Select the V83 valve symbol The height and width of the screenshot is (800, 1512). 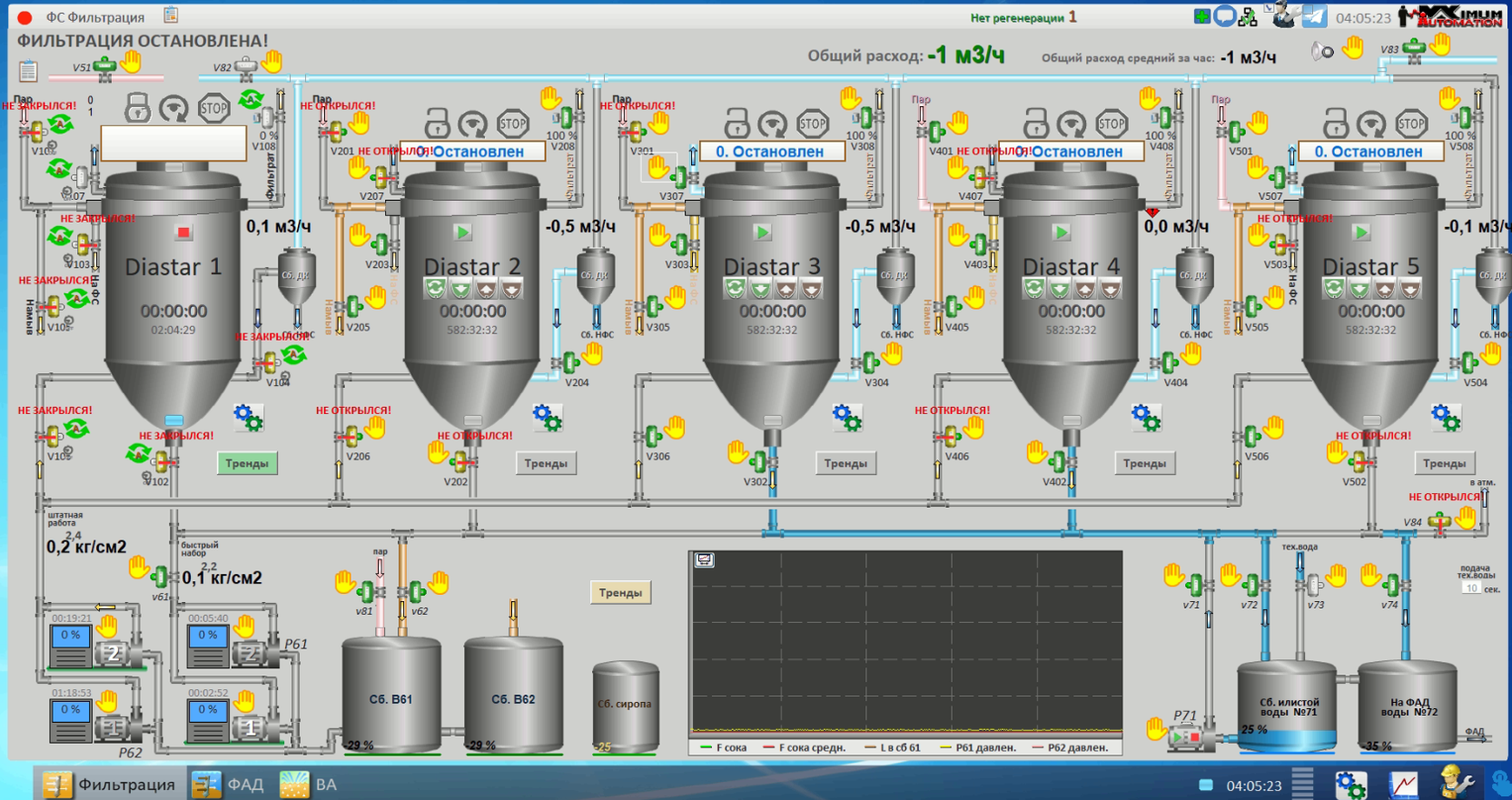click(1414, 48)
